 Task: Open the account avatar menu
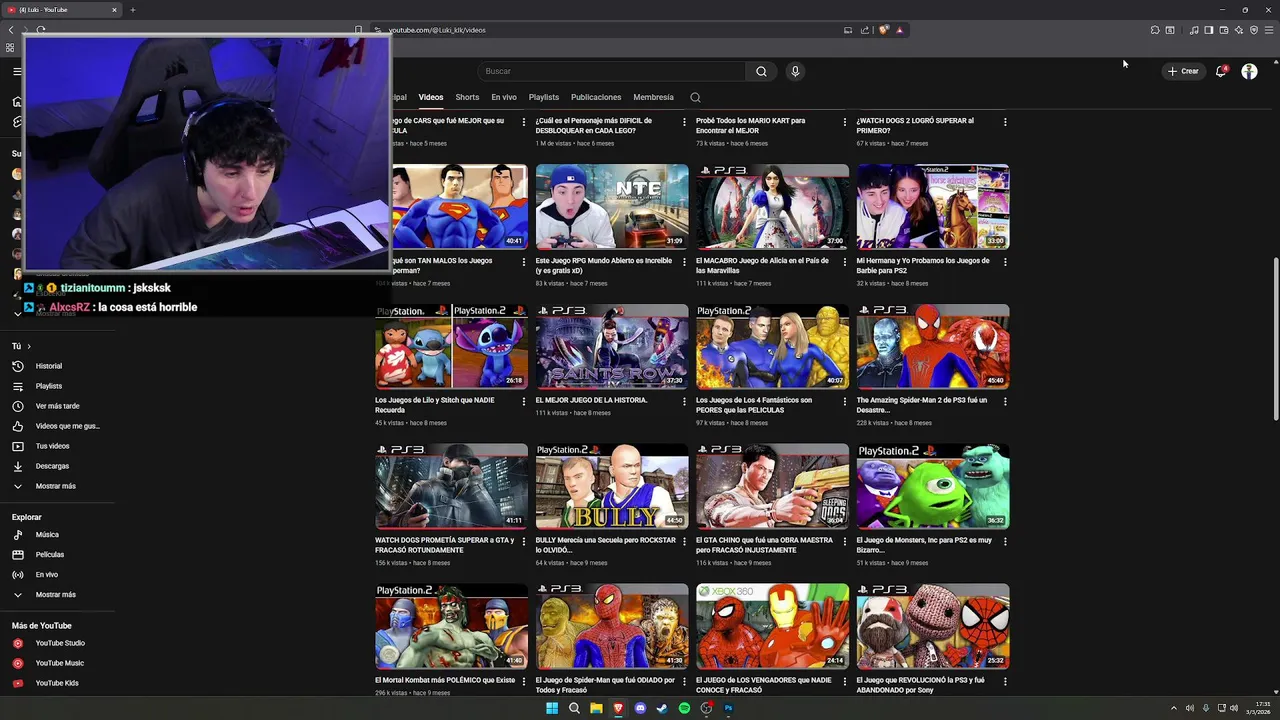pos(1249,71)
